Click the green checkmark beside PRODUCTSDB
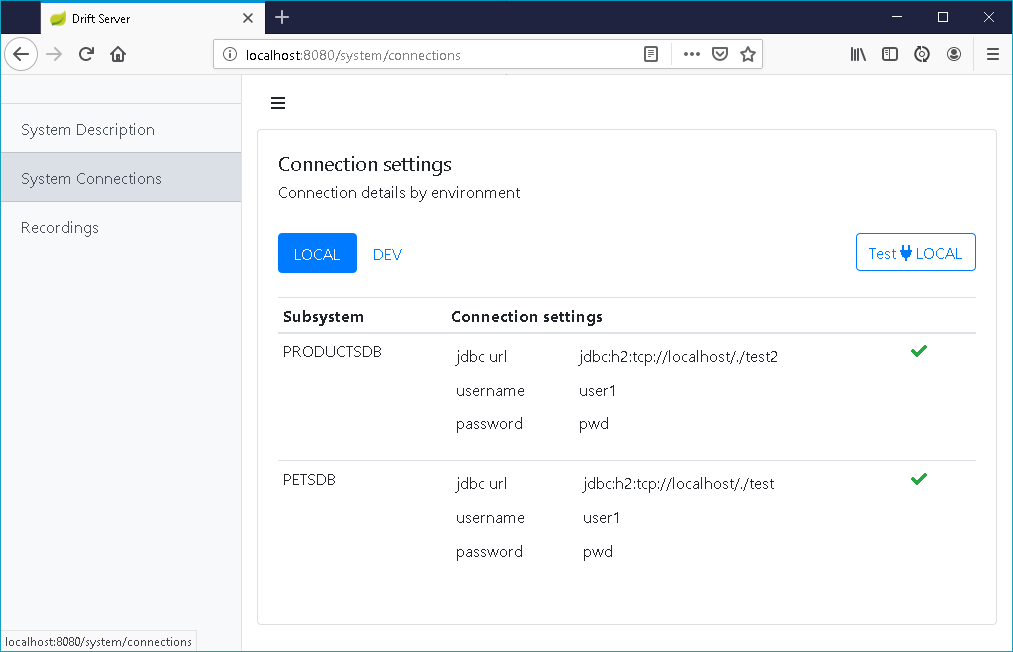The height and width of the screenshot is (652, 1013). pyautogui.click(x=918, y=351)
